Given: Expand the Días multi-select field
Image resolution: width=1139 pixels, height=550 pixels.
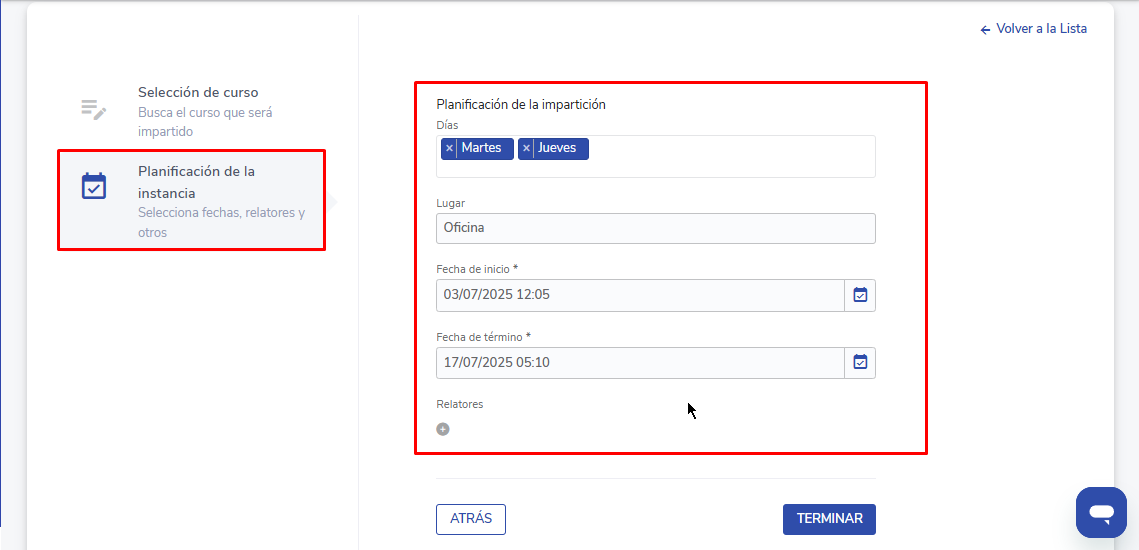Looking at the screenshot, I should pos(730,157).
